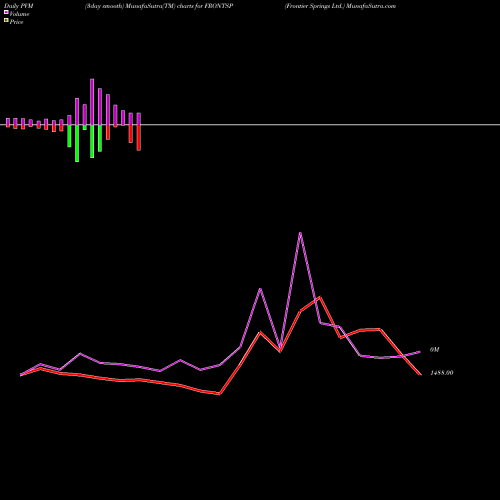Click the highest peak of red price line
The width and height of the screenshot is (500, 500).
point(320,297)
